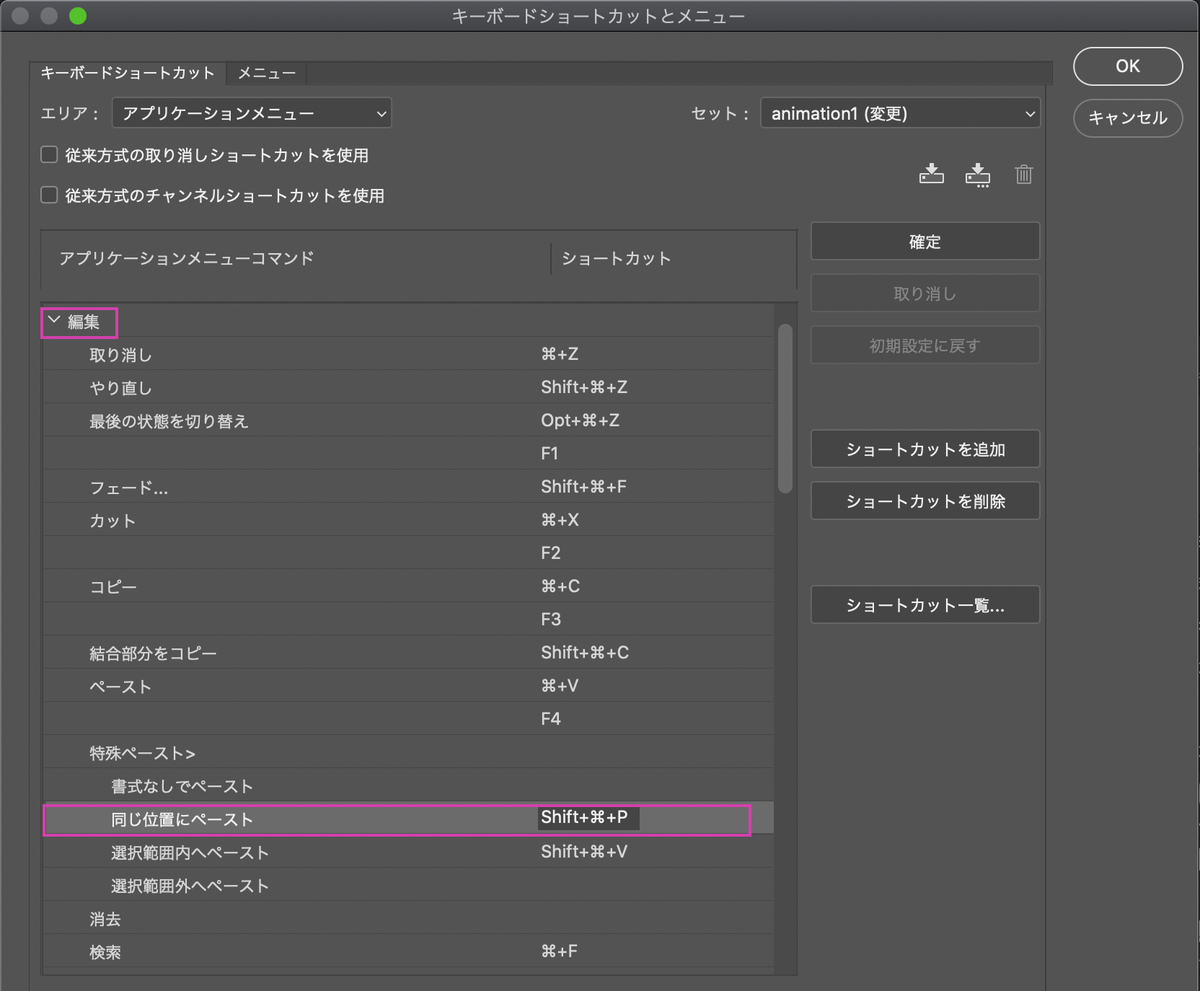
Task: Open the セット dropdown showing animation1 (変更)
Action: point(900,114)
